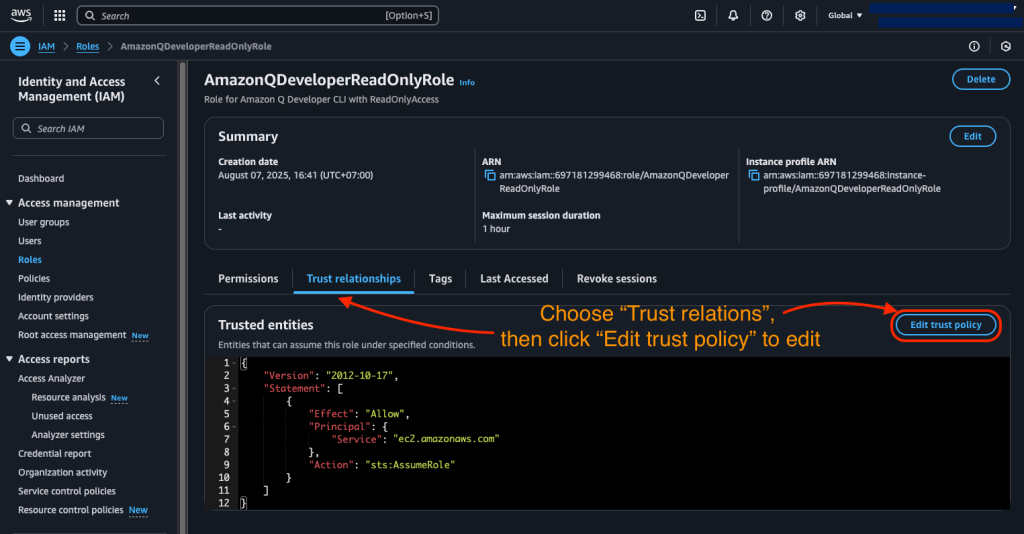Open Identity providers in the sidebar
The height and width of the screenshot is (534, 1024).
coord(56,297)
